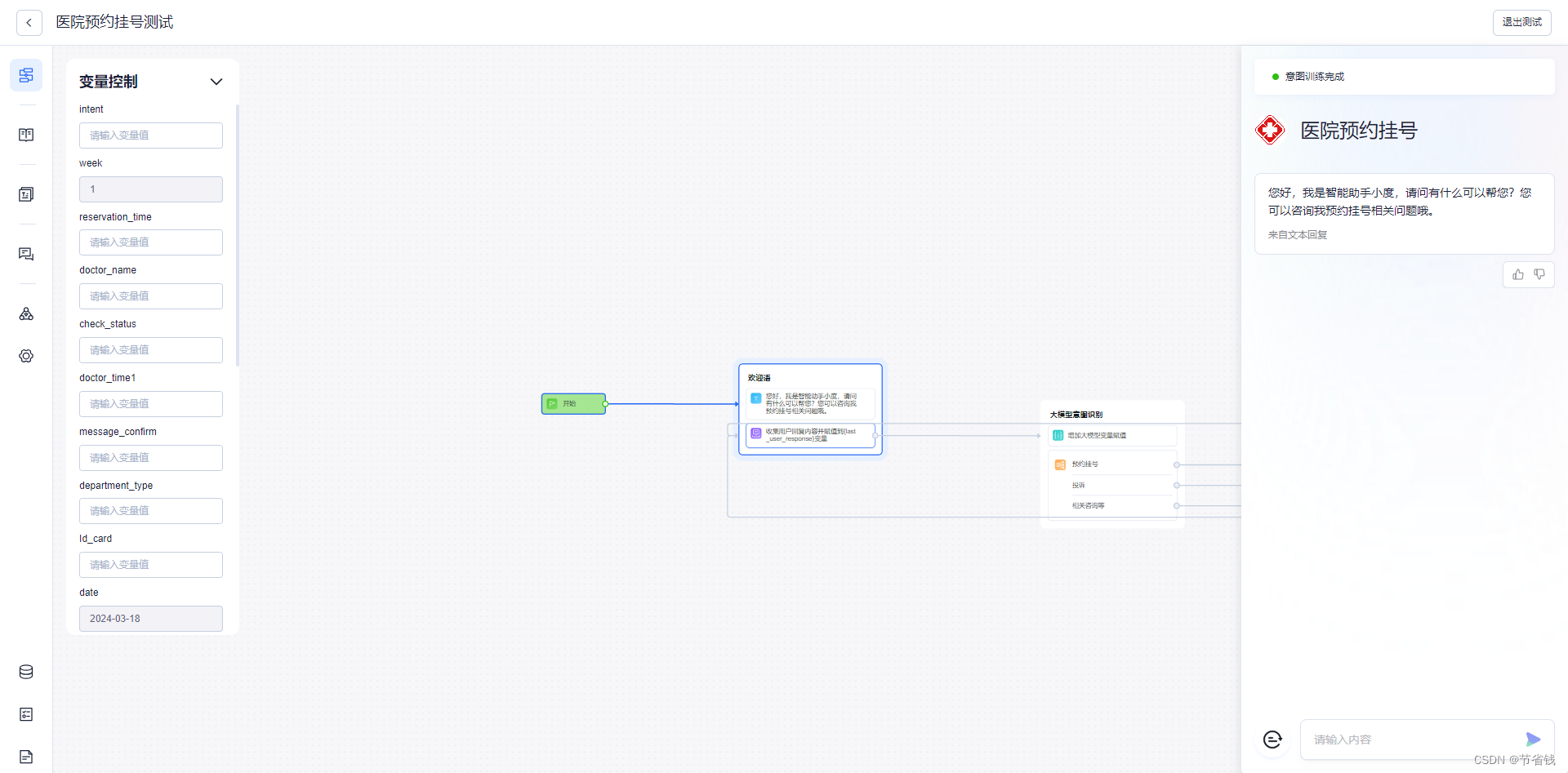Click the date field showing 2024-03-18
This screenshot has height=773, width=1568.
coord(151,619)
